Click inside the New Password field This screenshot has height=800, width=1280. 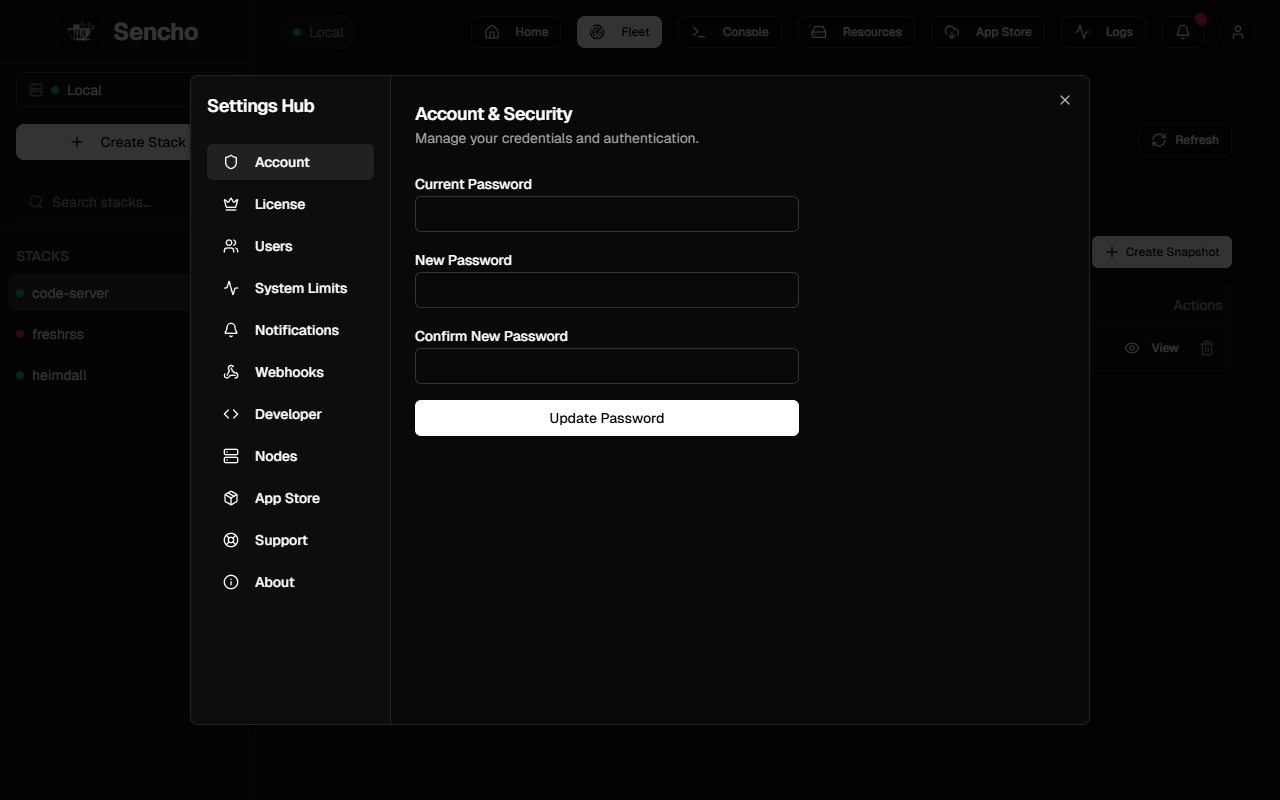pyautogui.click(x=607, y=290)
